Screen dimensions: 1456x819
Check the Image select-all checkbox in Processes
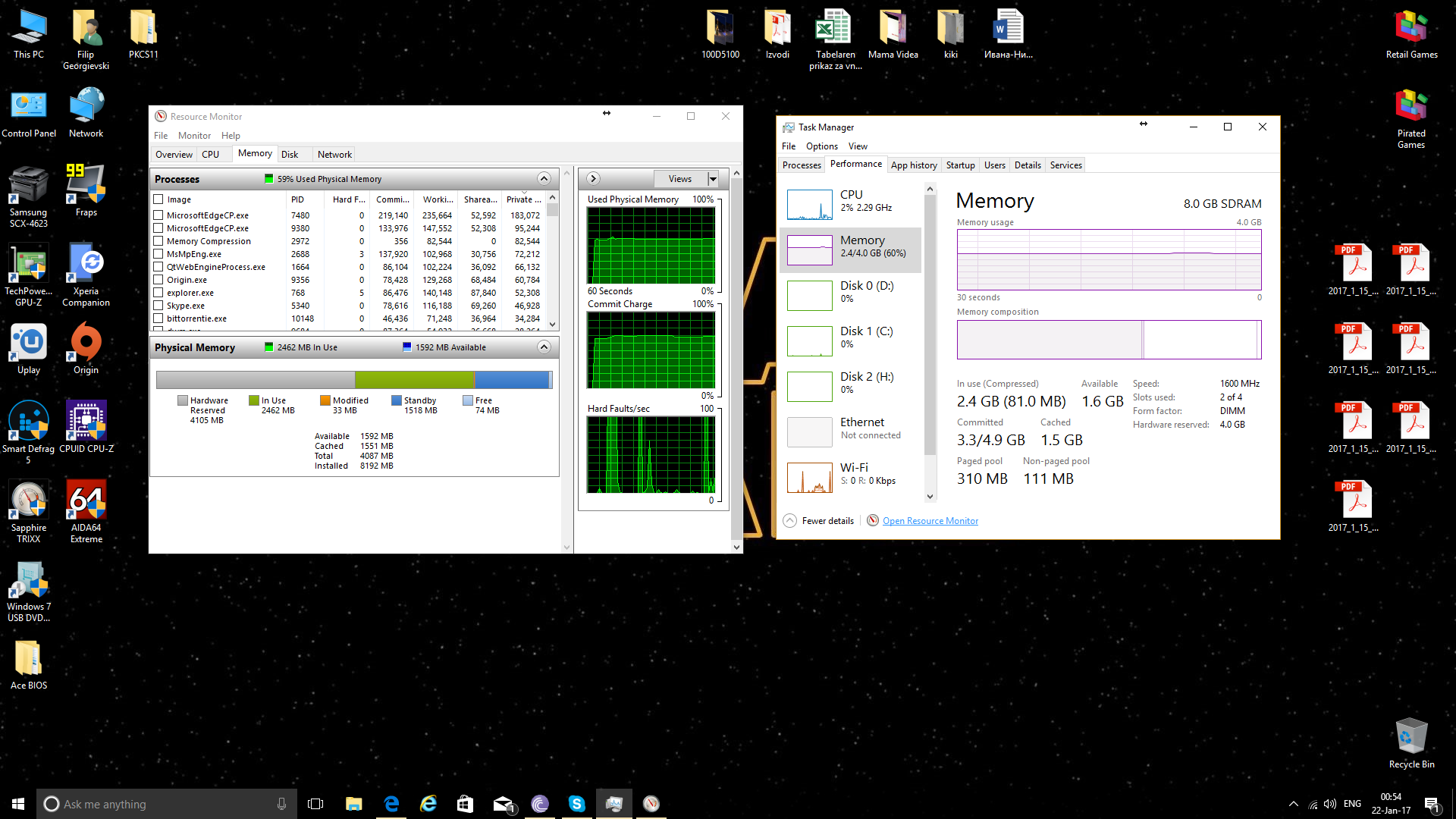pos(158,199)
